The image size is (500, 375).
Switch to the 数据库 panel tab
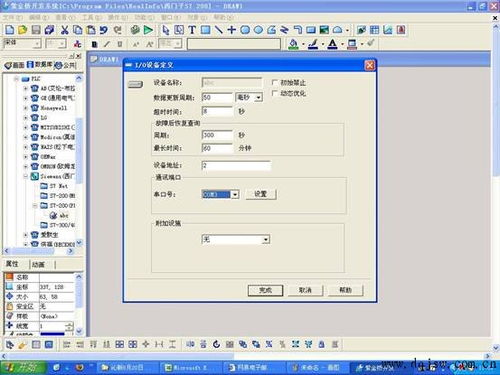[x=39, y=65]
